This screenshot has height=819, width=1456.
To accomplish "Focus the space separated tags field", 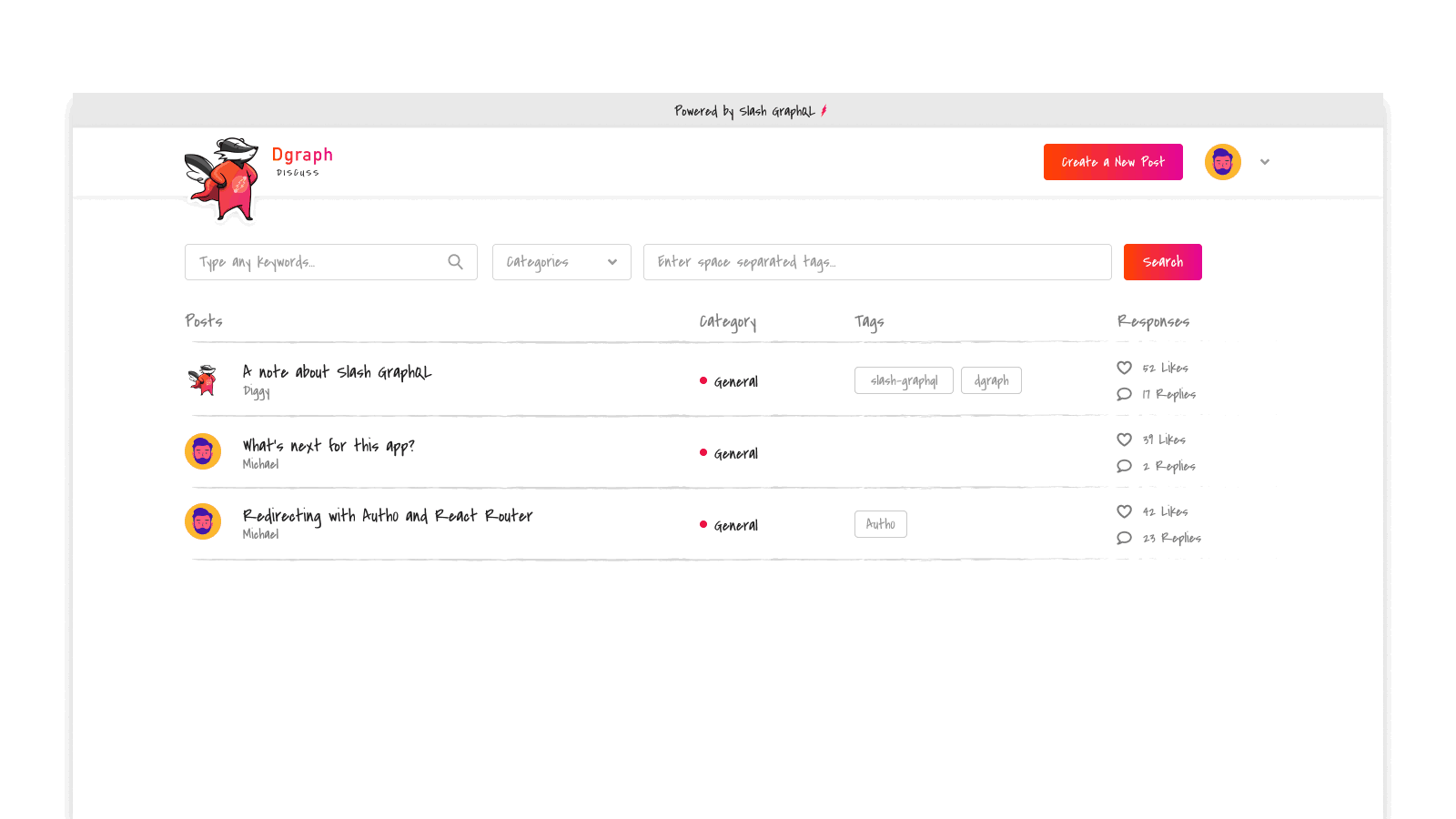I will 876,262.
